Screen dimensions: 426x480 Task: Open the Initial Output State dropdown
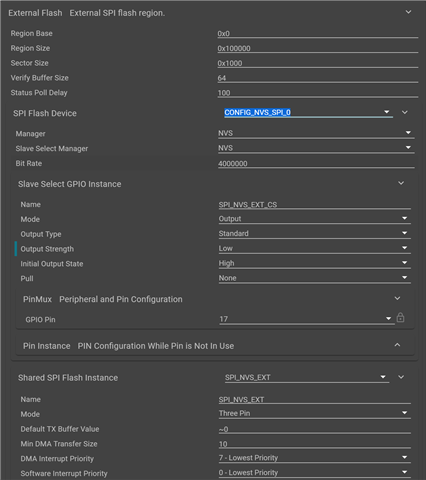pyautogui.click(x=315, y=263)
